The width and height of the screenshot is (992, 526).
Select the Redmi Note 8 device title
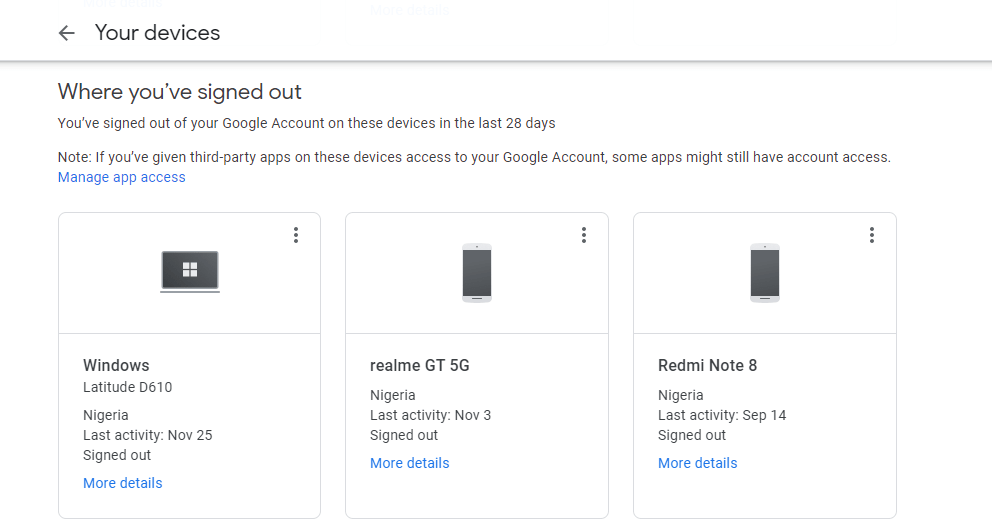(x=708, y=365)
